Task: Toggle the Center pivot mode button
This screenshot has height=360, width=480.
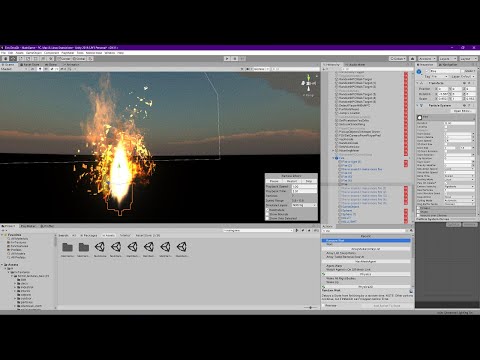Action: click(64, 59)
